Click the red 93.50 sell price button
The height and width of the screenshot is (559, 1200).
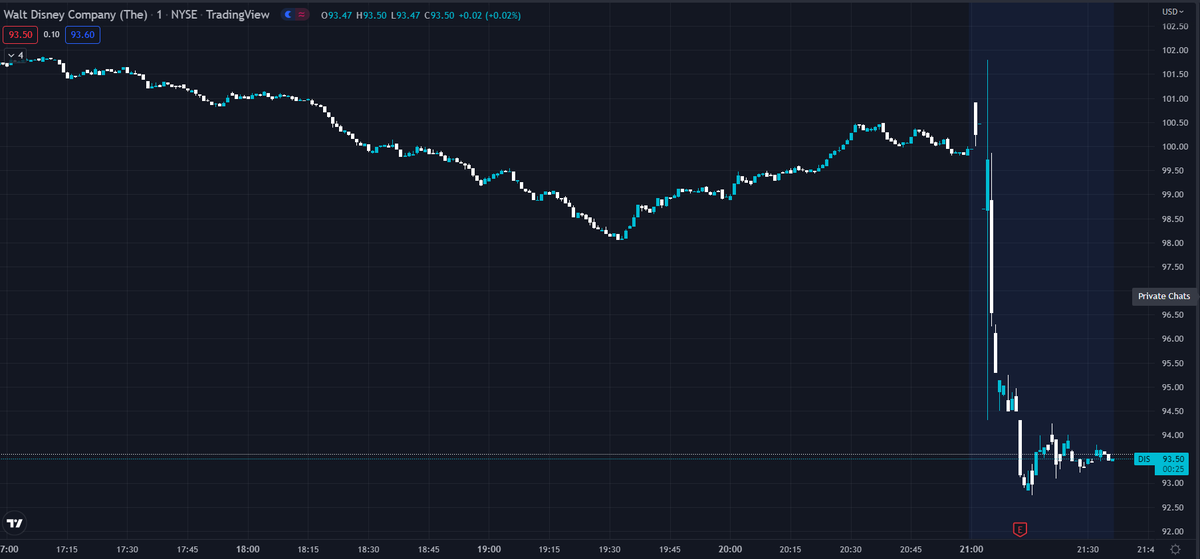pos(20,34)
